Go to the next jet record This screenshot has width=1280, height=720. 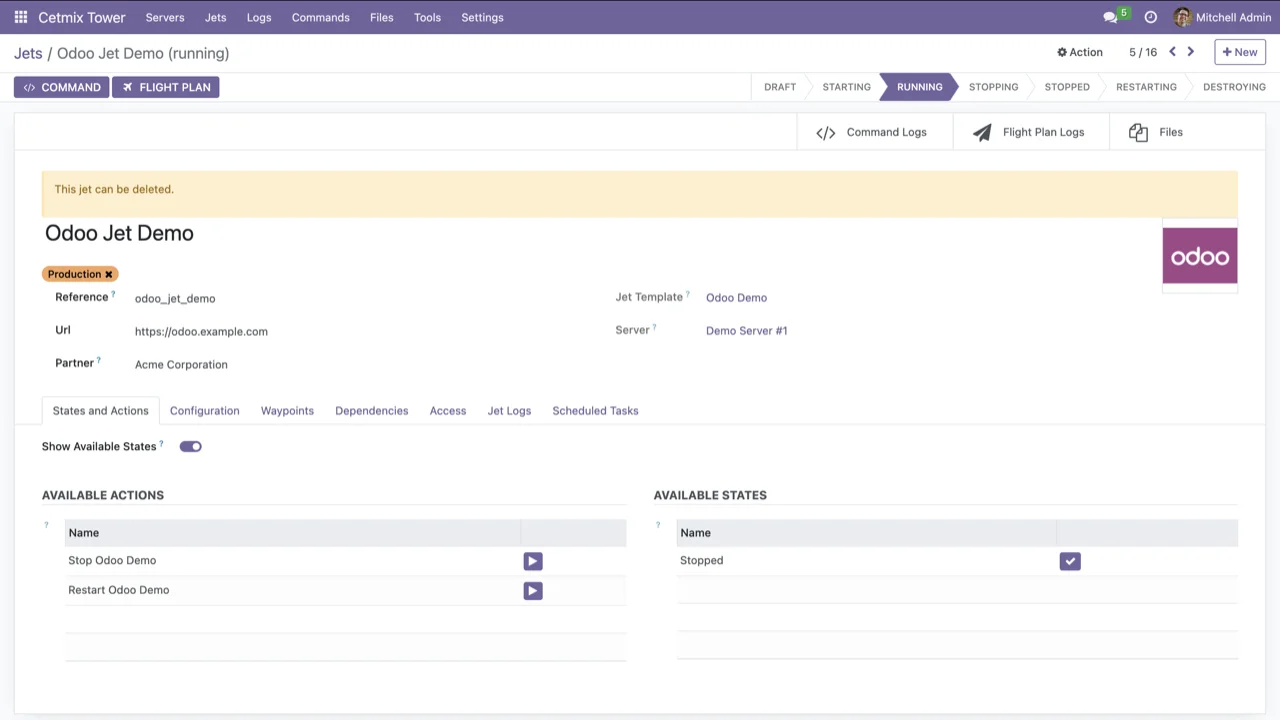pos(1190,52)
